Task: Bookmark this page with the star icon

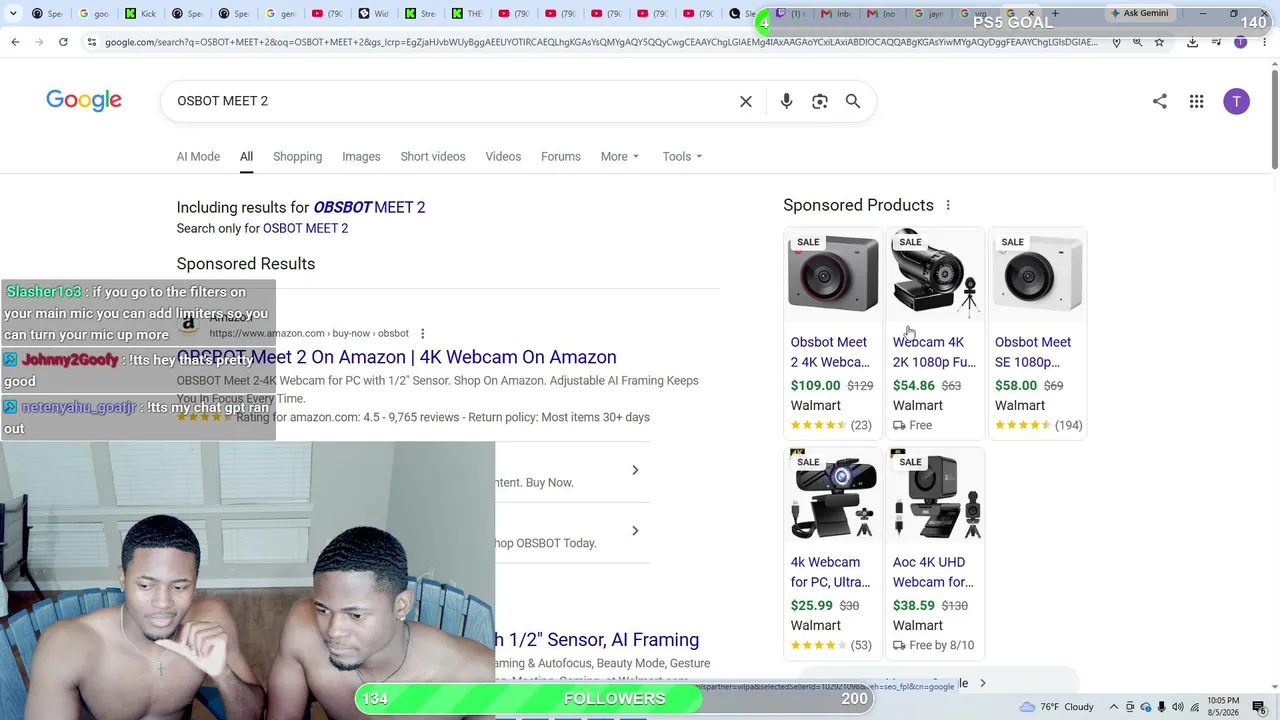Action: point(1159,42)
